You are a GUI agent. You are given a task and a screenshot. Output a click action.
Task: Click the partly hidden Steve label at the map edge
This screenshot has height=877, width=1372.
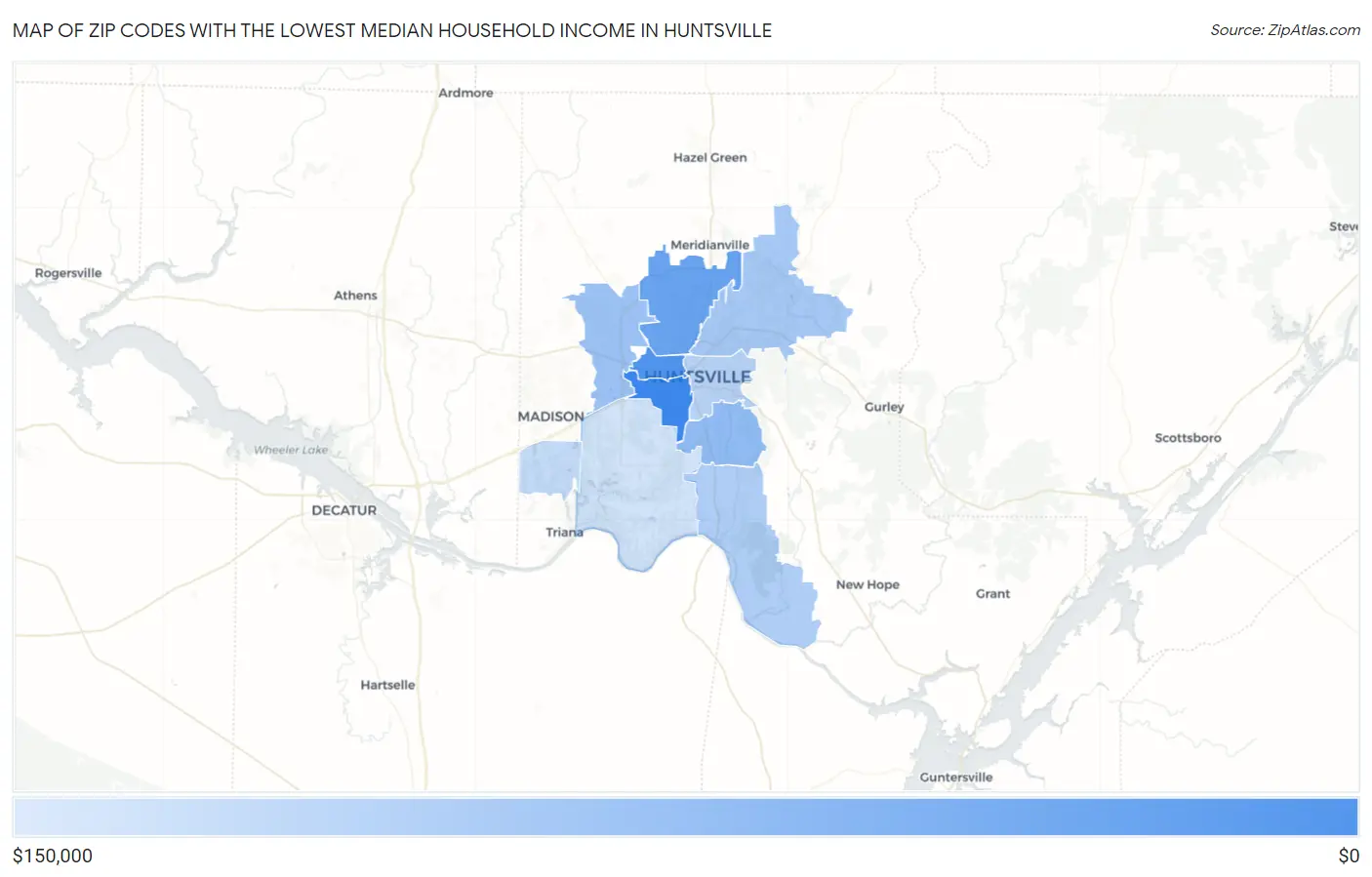pos(1344,226)
